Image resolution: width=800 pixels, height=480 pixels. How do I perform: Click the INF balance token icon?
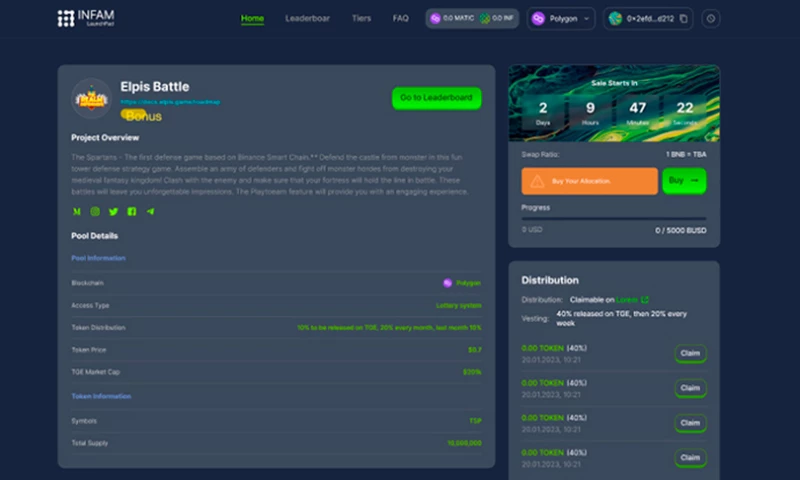[x=485, y=18]
